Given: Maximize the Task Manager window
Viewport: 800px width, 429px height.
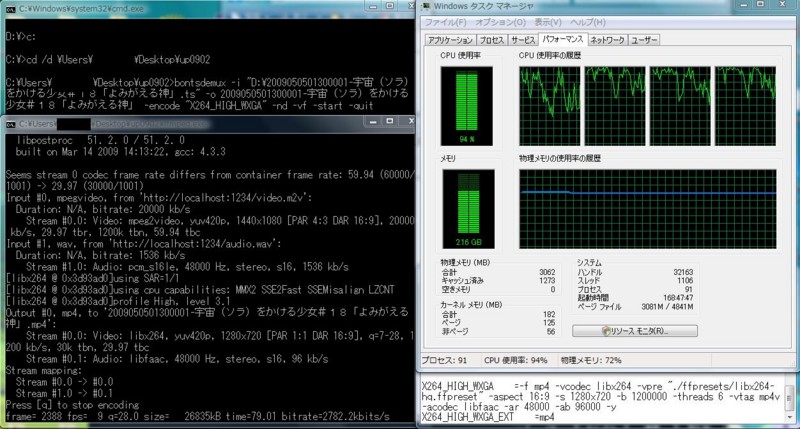Looking at the screenshot, I should [760, 5].
